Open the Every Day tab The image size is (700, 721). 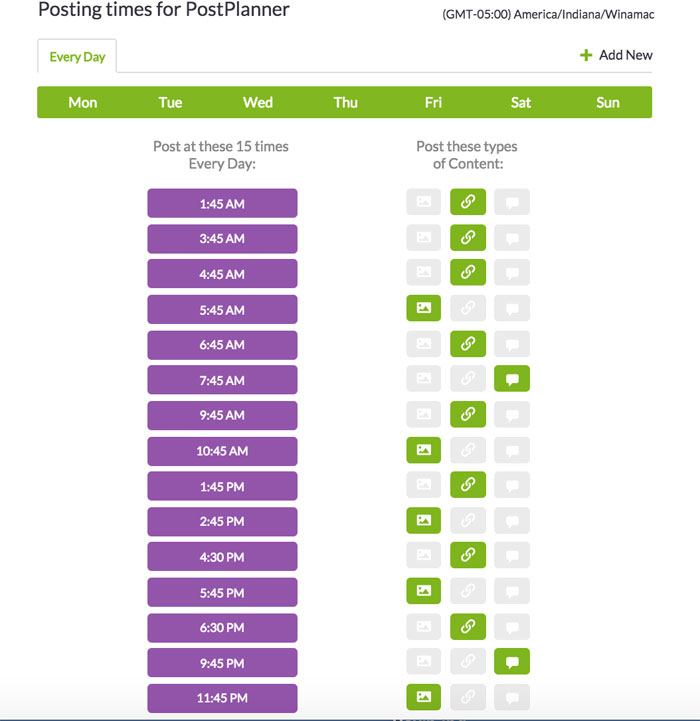(77, 57)
